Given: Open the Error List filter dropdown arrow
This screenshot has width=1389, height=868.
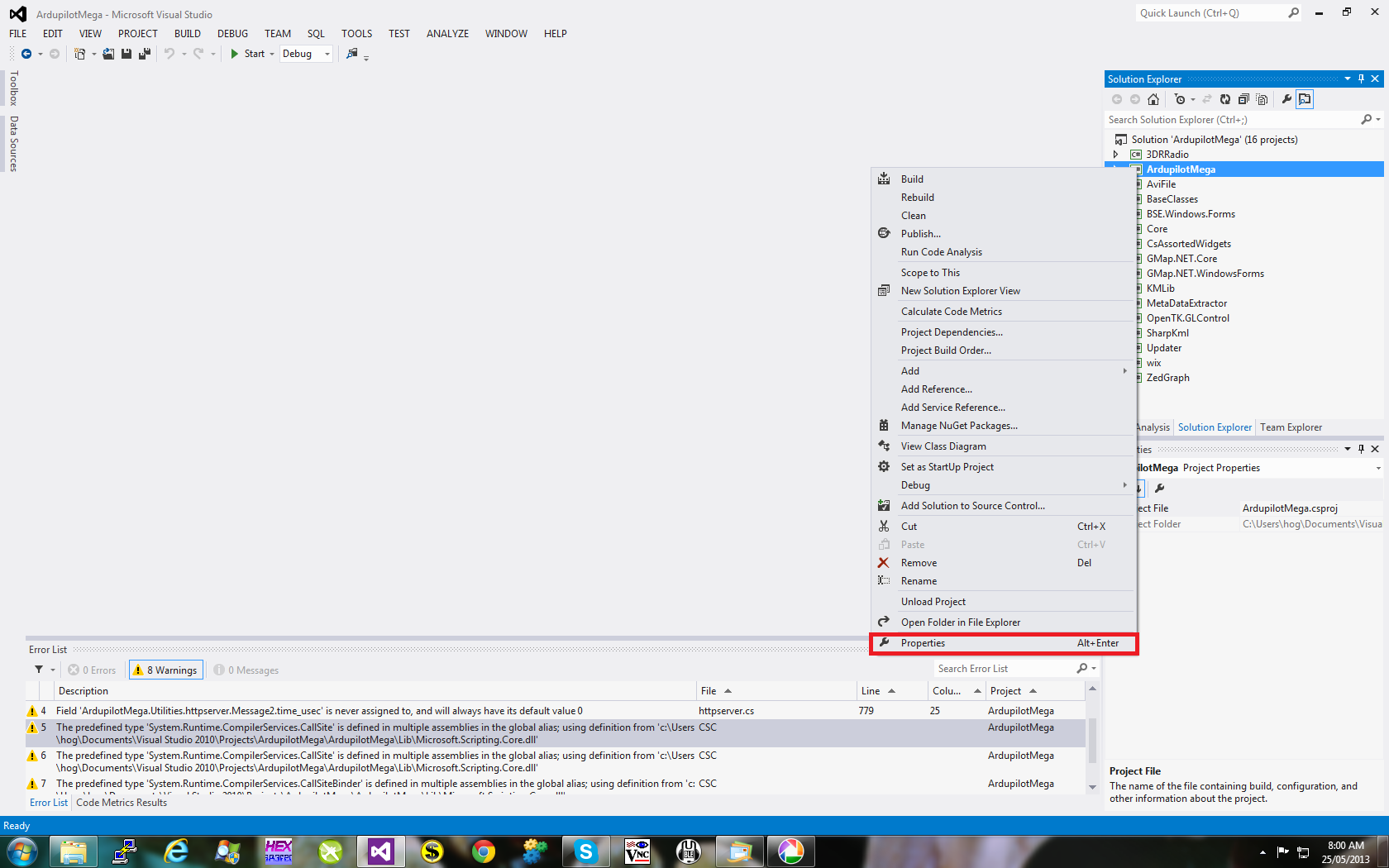Looking at the screenshot, I should (53, 670).
